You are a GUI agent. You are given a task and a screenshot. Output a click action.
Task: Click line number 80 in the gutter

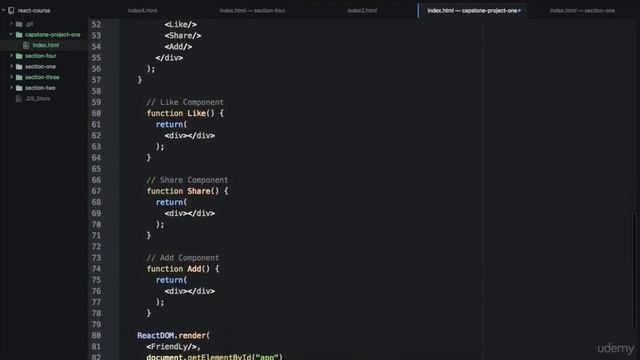click(x=96, y=336)
